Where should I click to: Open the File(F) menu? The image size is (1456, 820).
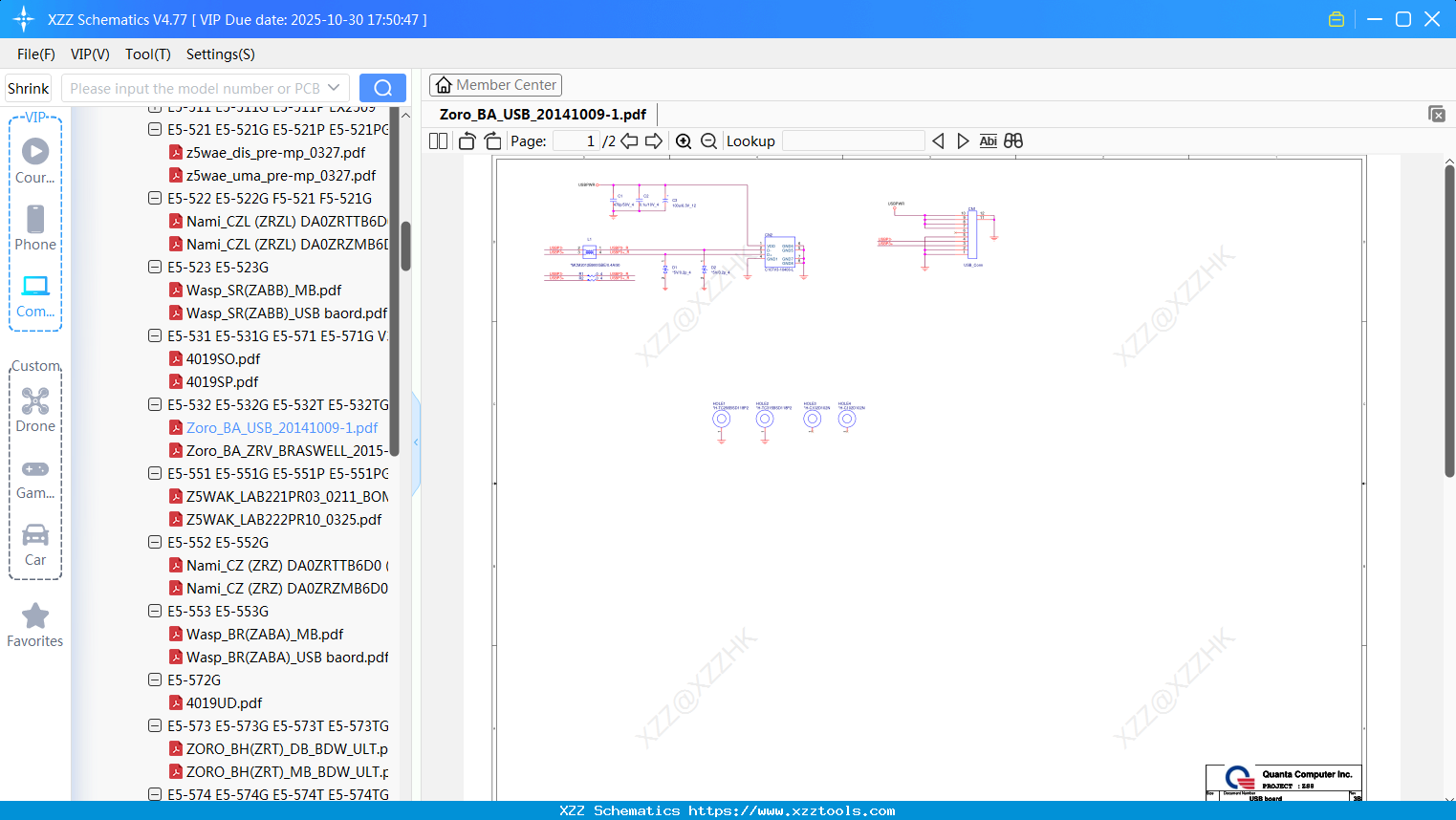click(36, 54)
